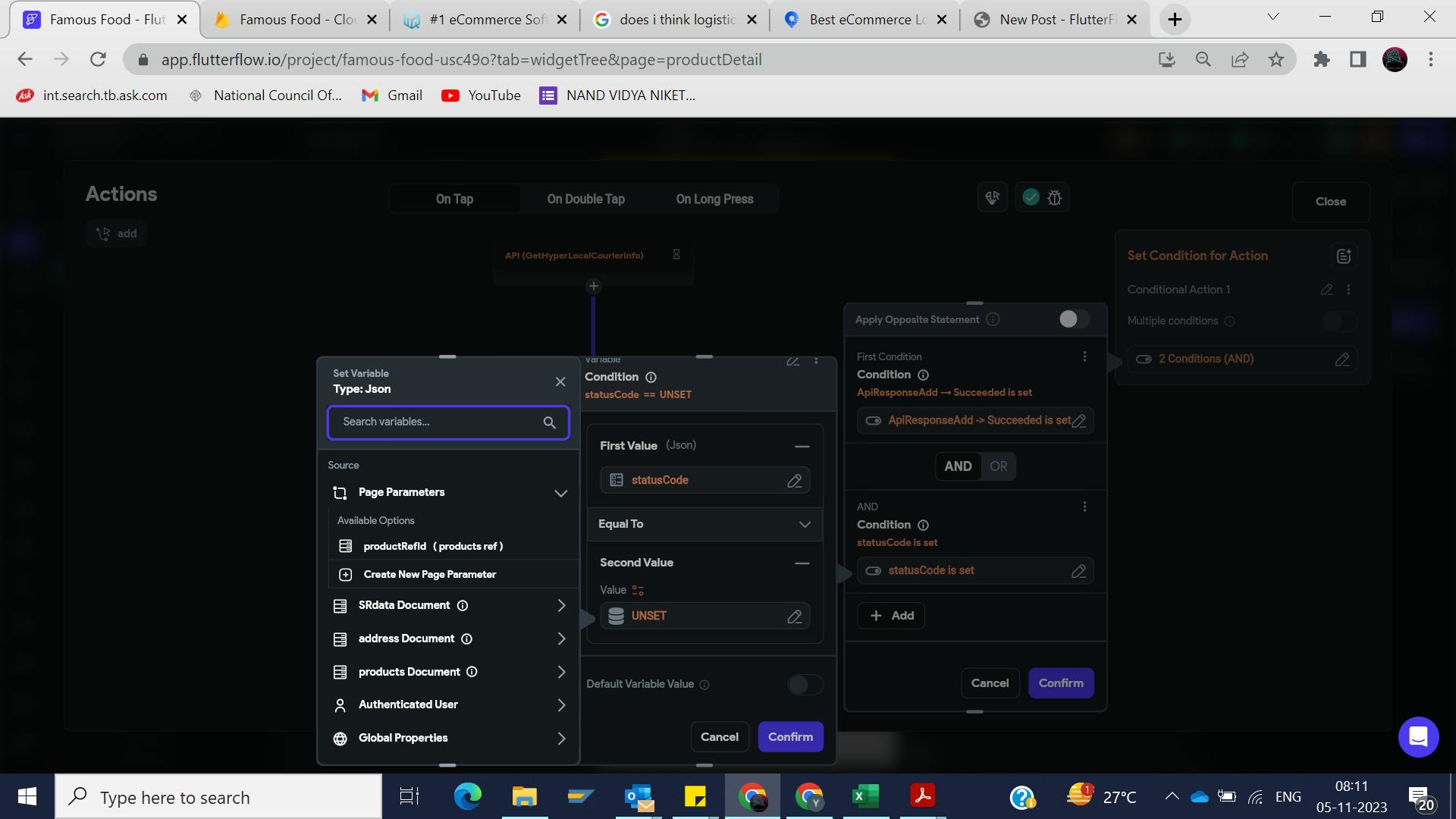
Task: Click the search magnifier in Search variables
Action: pyautogui.click(x=549, y=422)
